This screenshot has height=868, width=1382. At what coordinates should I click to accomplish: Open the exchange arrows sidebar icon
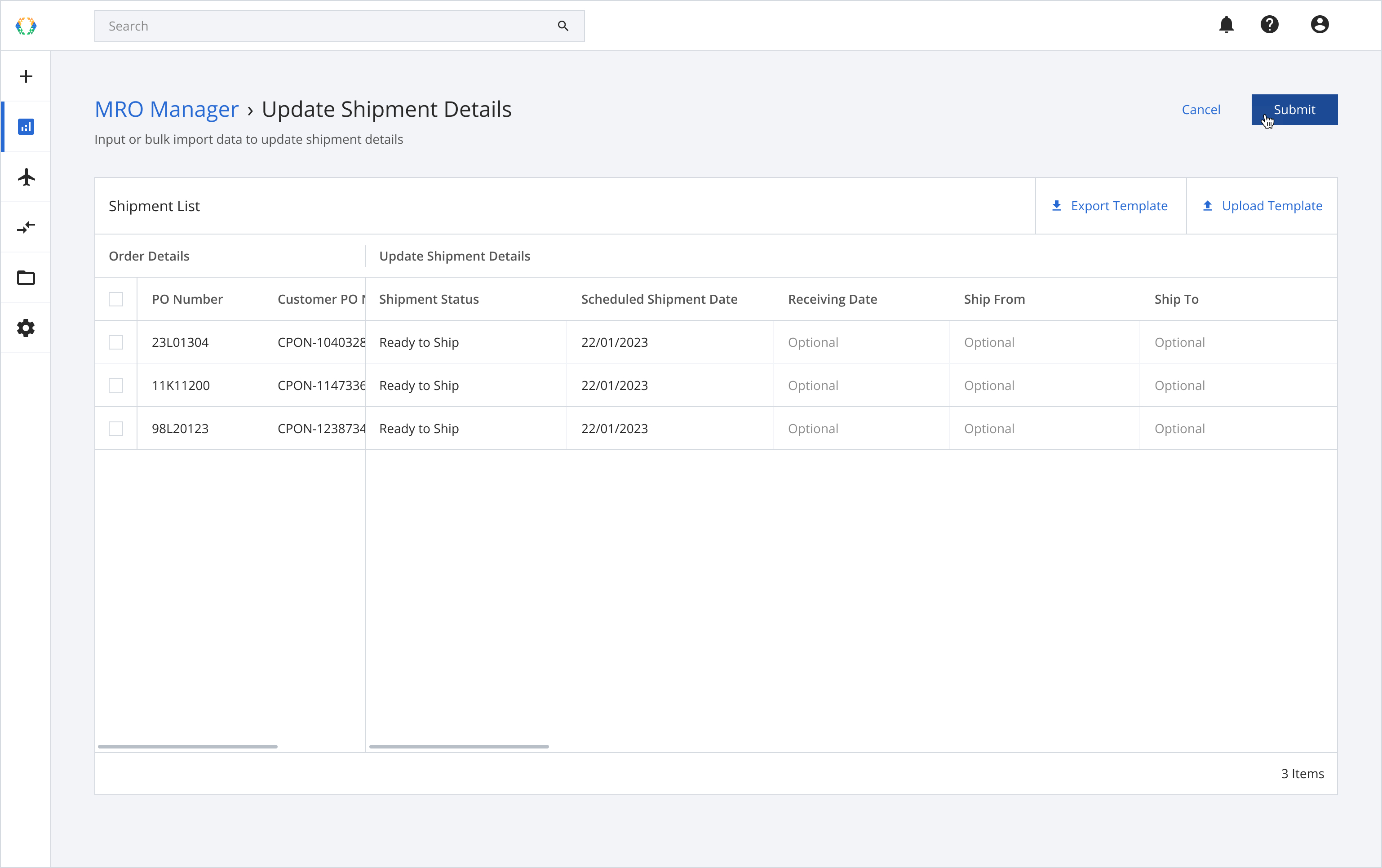click(26, 227)
